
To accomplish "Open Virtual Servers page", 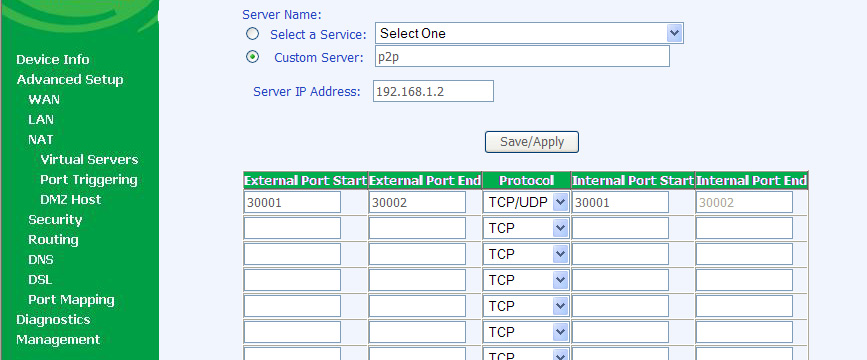I will (89, 160).
